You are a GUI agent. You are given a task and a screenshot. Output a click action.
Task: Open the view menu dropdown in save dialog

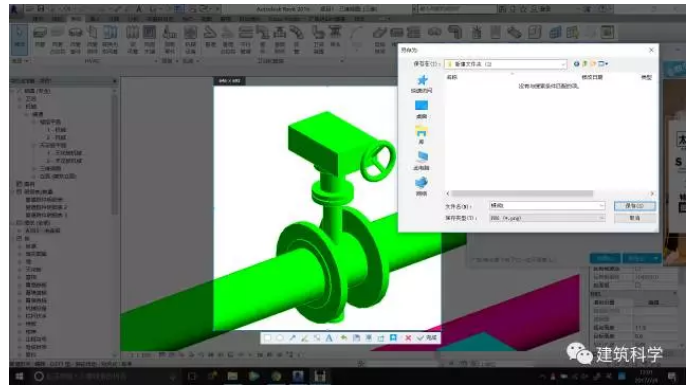click(603, 64)
